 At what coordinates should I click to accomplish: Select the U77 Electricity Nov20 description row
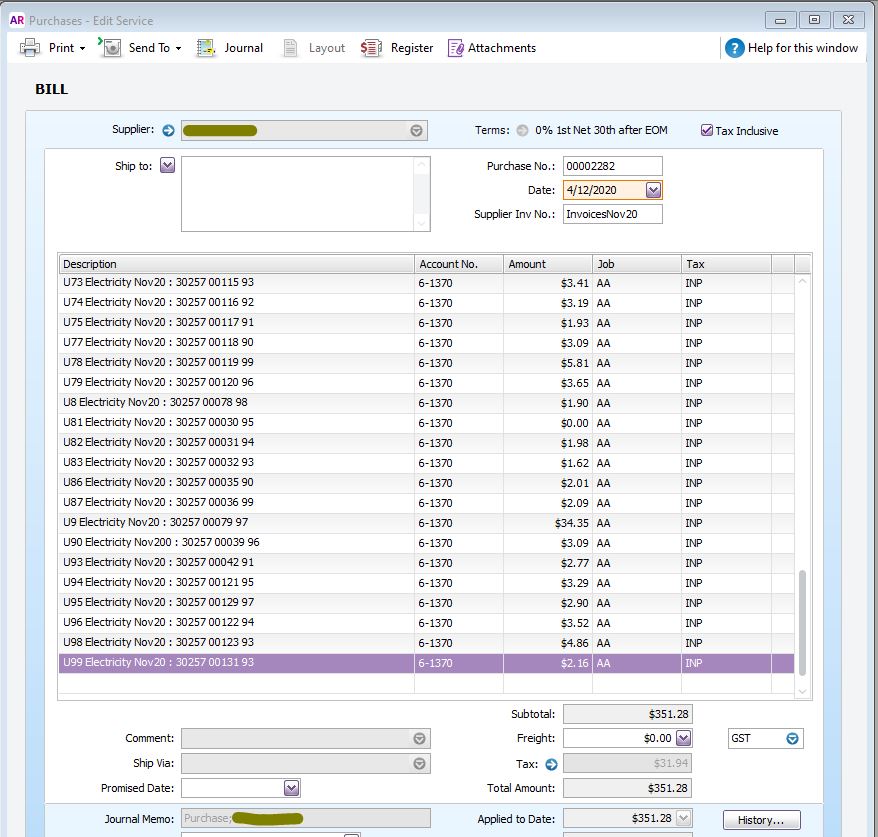point(236,343)
